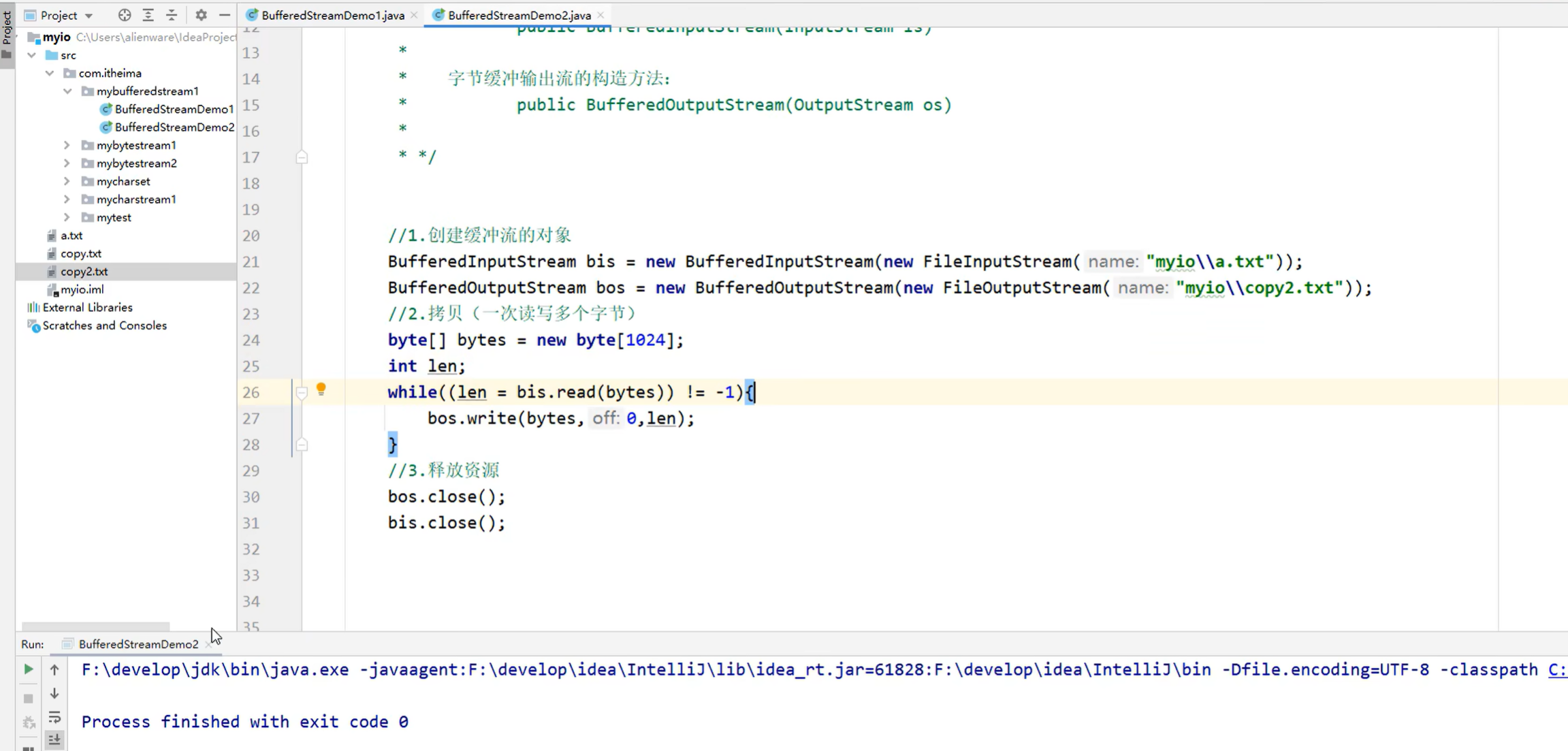This screenshot has height=751, width=1568.
Task: Open the Project view dropdown arrow
Action: [90, 14]
